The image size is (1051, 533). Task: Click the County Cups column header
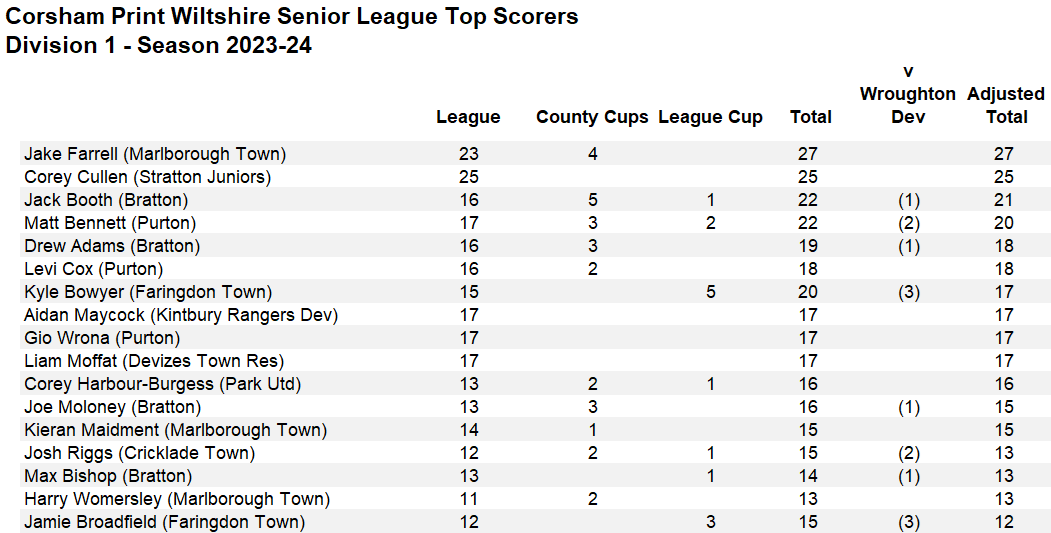[592, 117]
